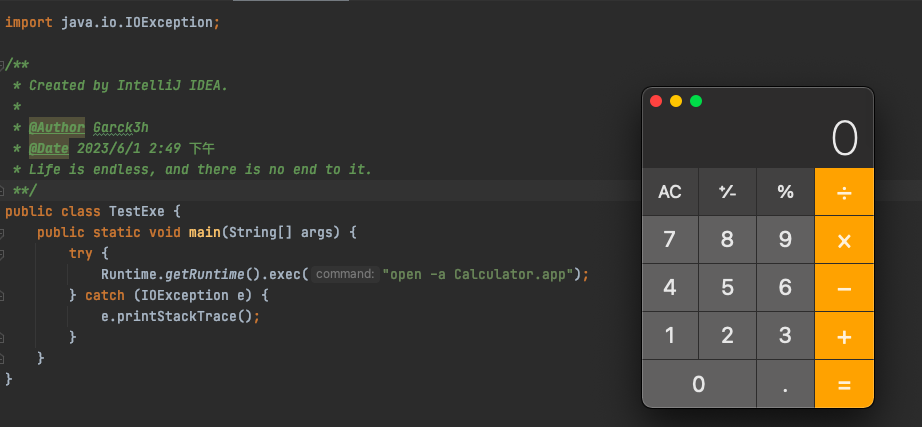Click "Created by IntelliJ IDEA." comment

pyautogui.click(x=128, y=85)
